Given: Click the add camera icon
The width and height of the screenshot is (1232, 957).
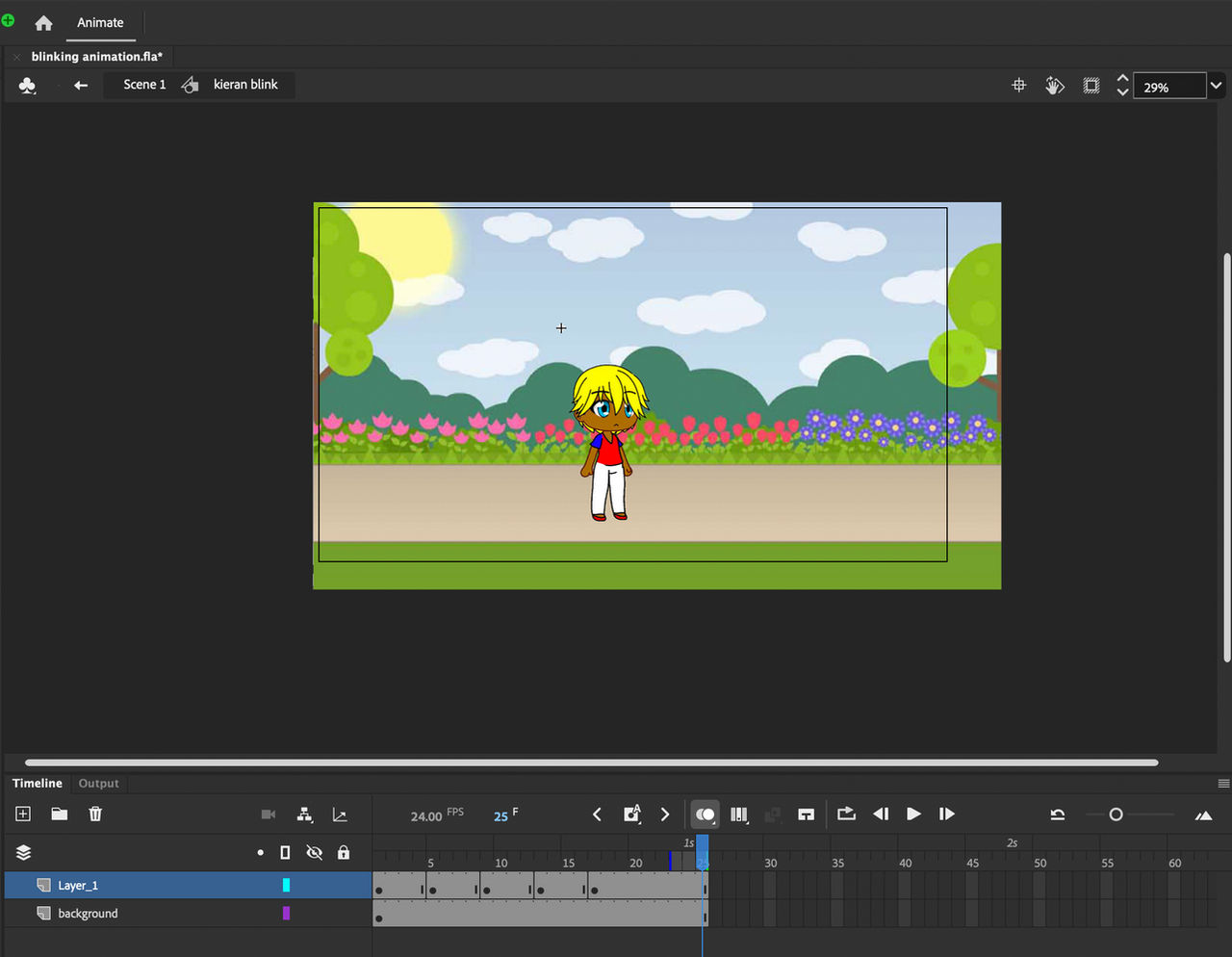Looking at the screenshot, I should (x=269, y=815).
